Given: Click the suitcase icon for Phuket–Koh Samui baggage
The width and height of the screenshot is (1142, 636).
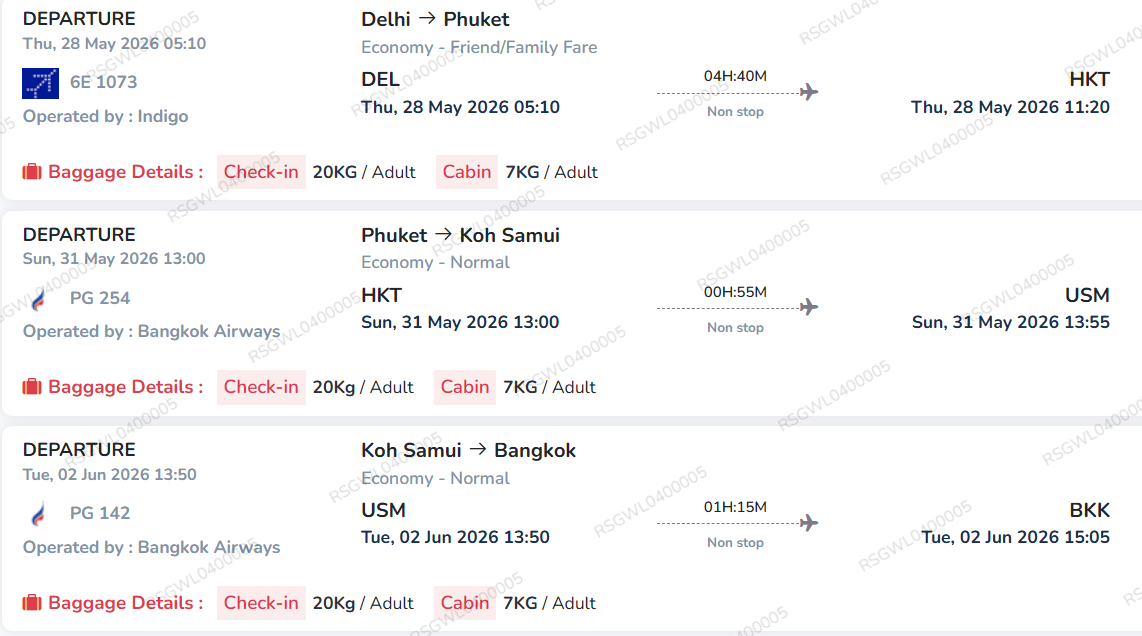Looking at the screenshot, I should pos(32,387).
